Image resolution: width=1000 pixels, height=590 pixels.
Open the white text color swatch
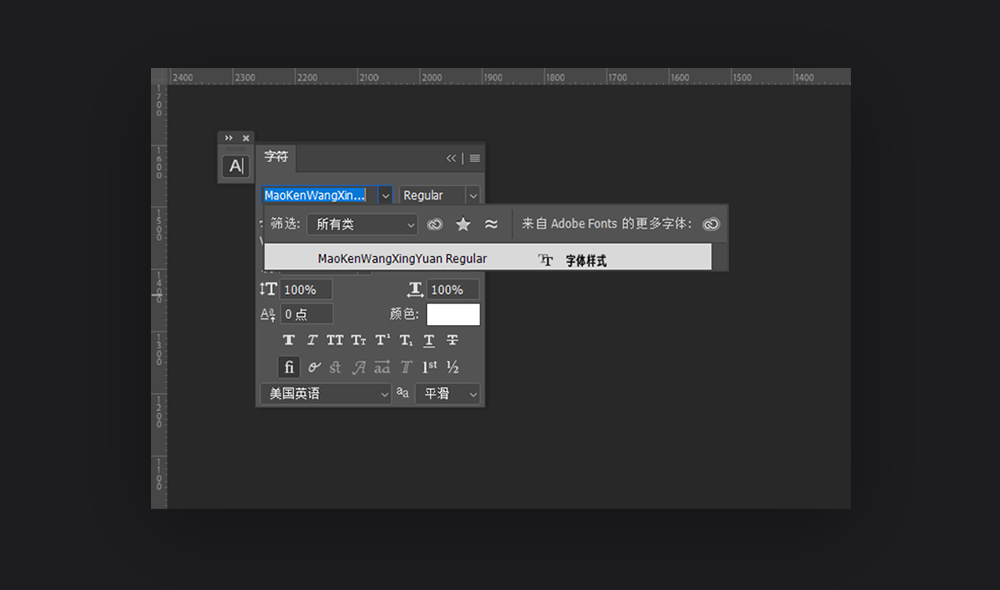(453, 315)
